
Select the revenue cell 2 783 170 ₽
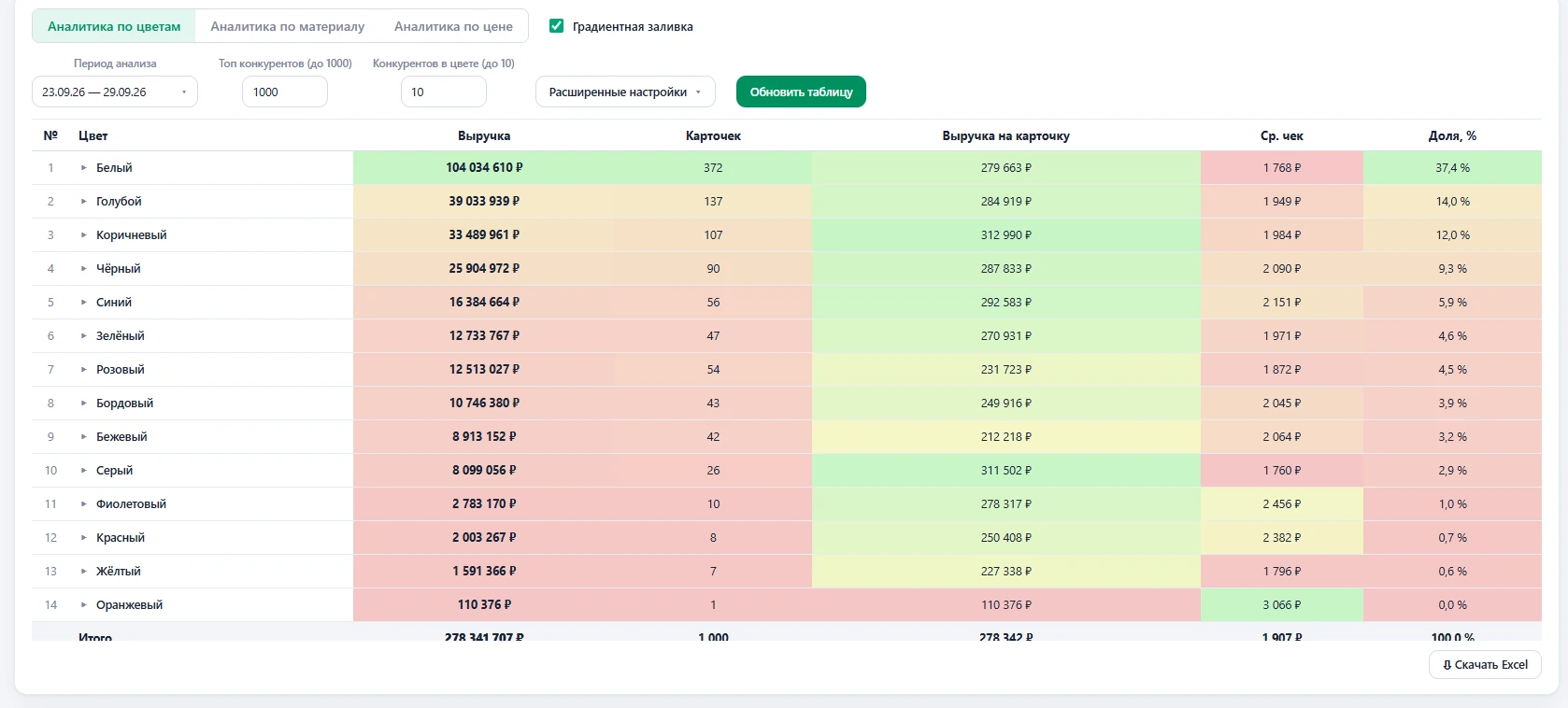(x=484, y=504)
